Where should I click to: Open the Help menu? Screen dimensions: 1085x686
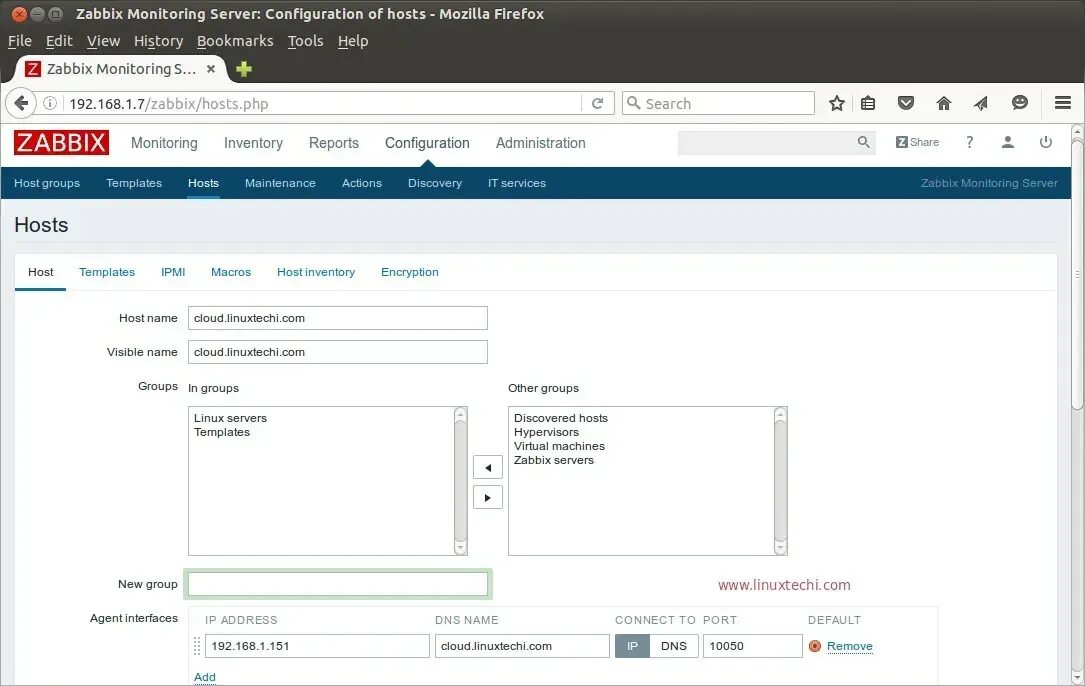point(352,41)
